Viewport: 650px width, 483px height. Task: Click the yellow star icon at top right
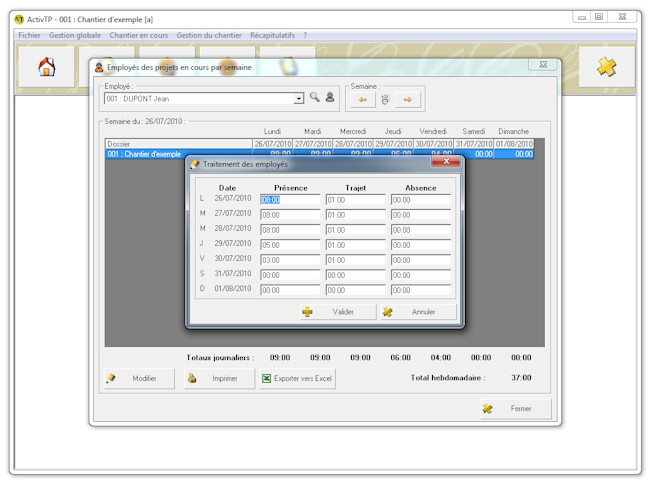(606, 67)
